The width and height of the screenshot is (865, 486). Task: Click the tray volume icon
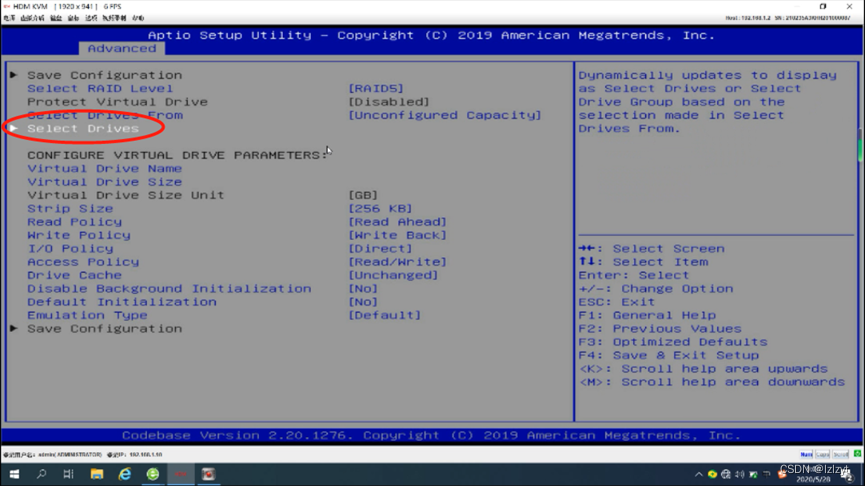(x=740, y=474)
